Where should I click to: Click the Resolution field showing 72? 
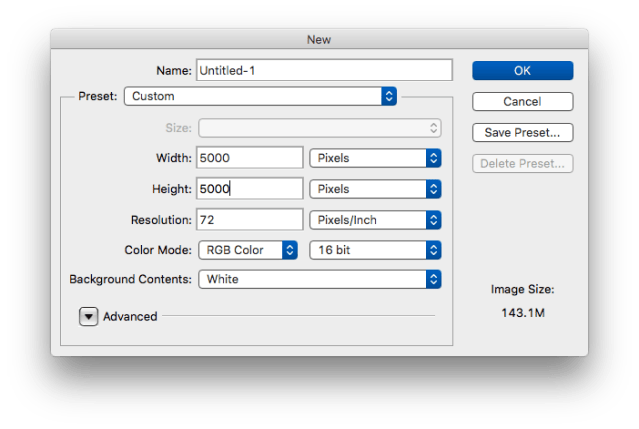tap(250, 219)
